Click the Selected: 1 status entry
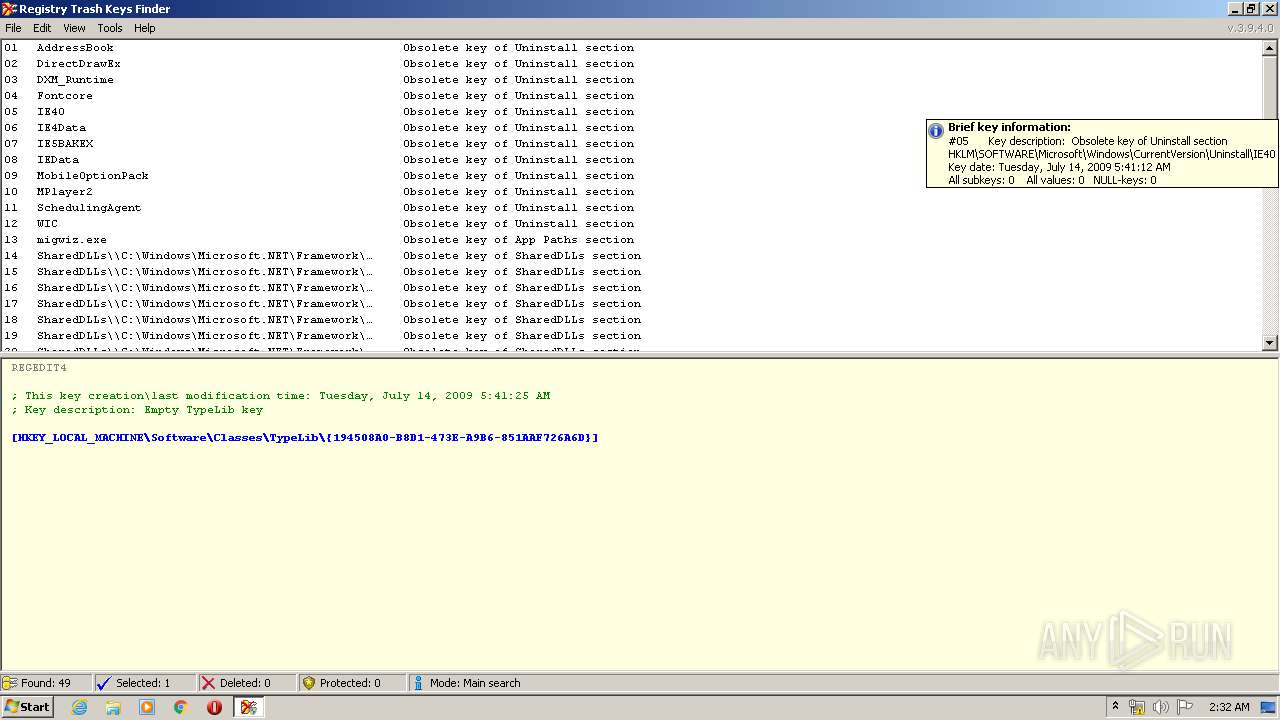The width and height of the screenshot is (1280, 720). pyautogui.click(x=143, y=683)
